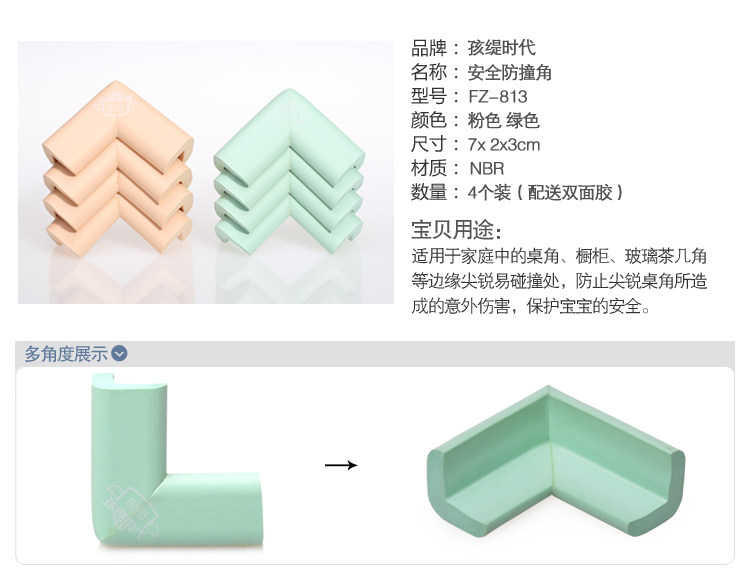Click the product name 安全防撞角

pyautogui.click(x=509, y=72)
